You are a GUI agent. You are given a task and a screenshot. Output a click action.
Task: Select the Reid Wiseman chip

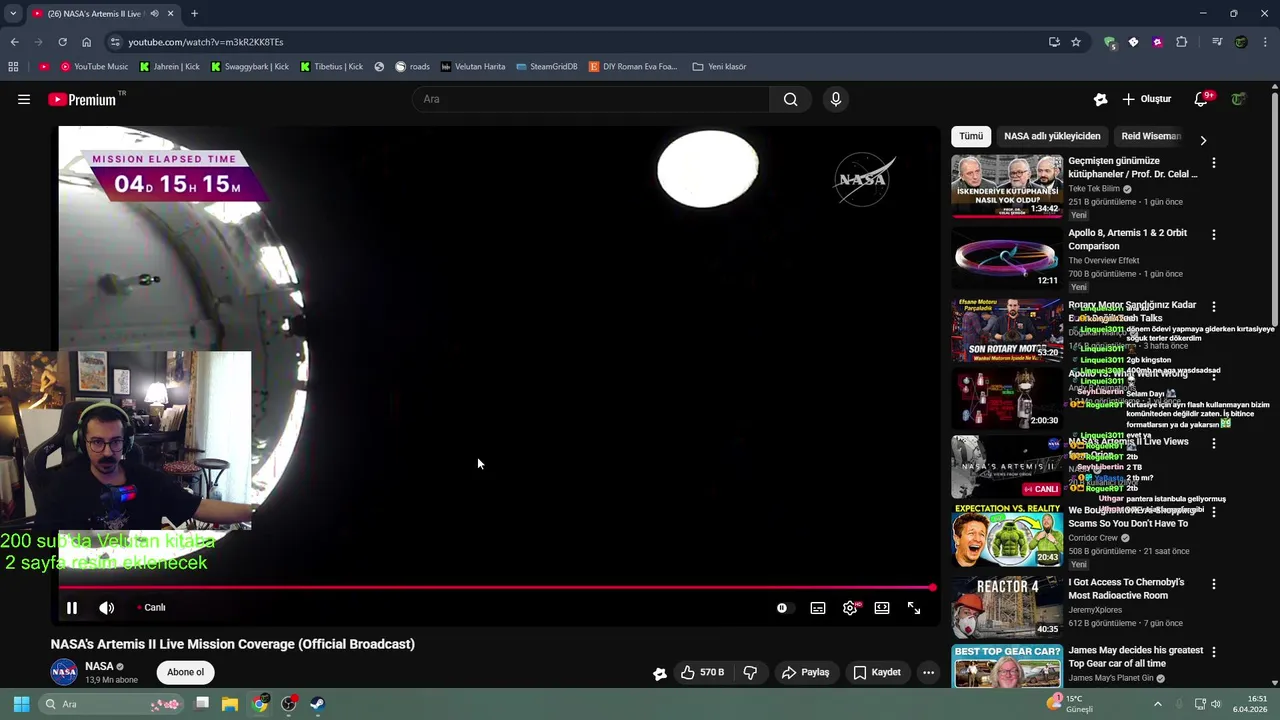click(1151, 136)
